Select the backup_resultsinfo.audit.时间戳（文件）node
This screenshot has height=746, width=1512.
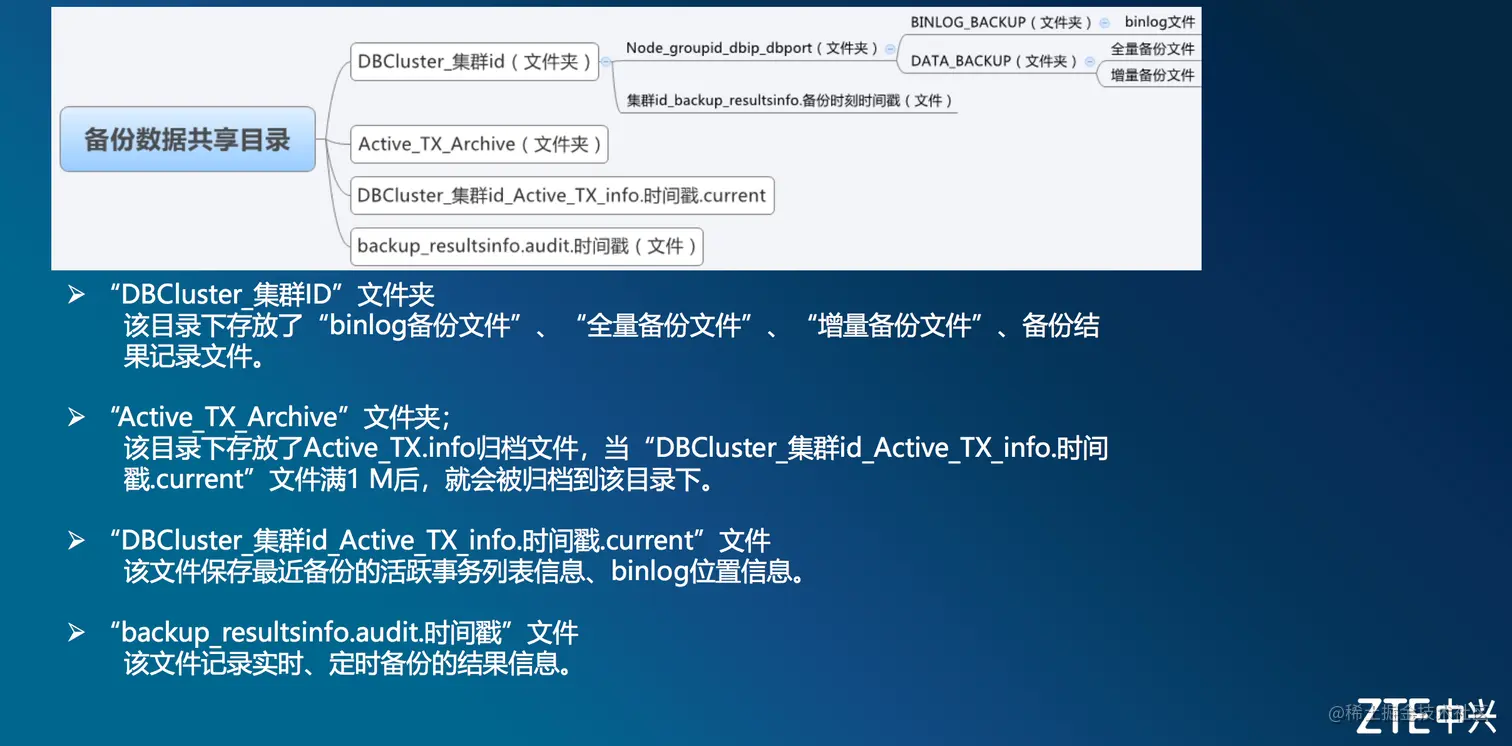tap(526, 246)
